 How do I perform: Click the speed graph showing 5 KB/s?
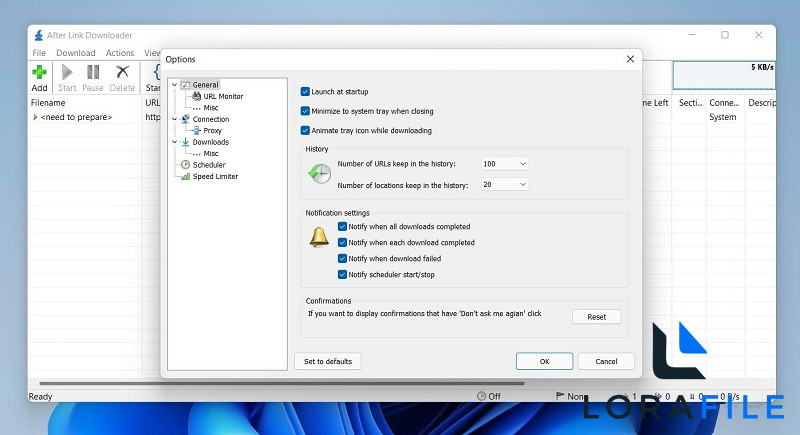click(x=724, y=75)
